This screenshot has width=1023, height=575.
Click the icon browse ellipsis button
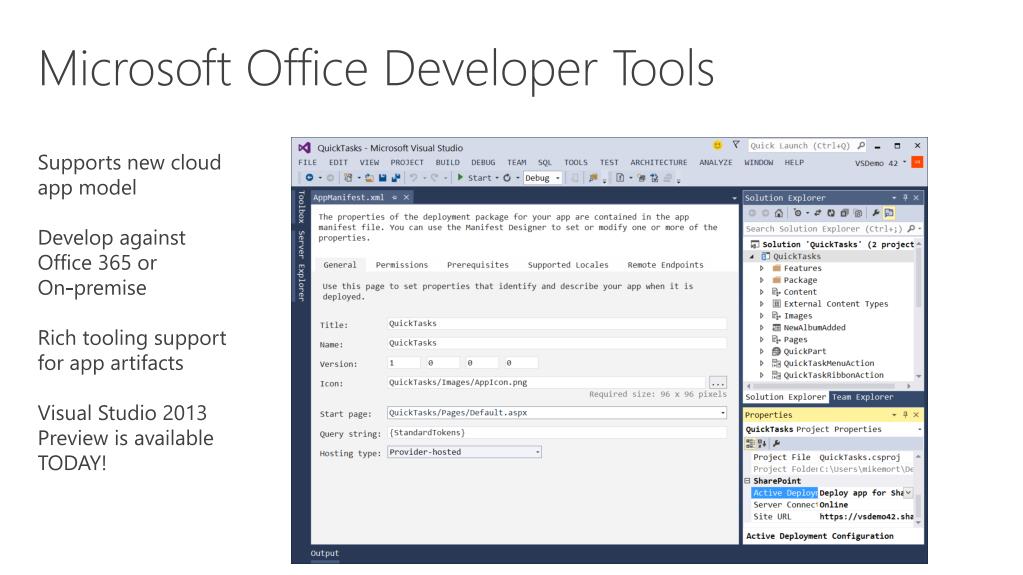(717, 382)
